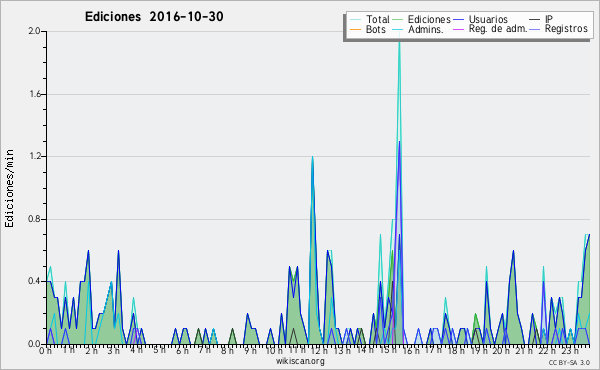
Task: Click the 'CC BY-SA 3.0' license text
Action: click(569, 363)
